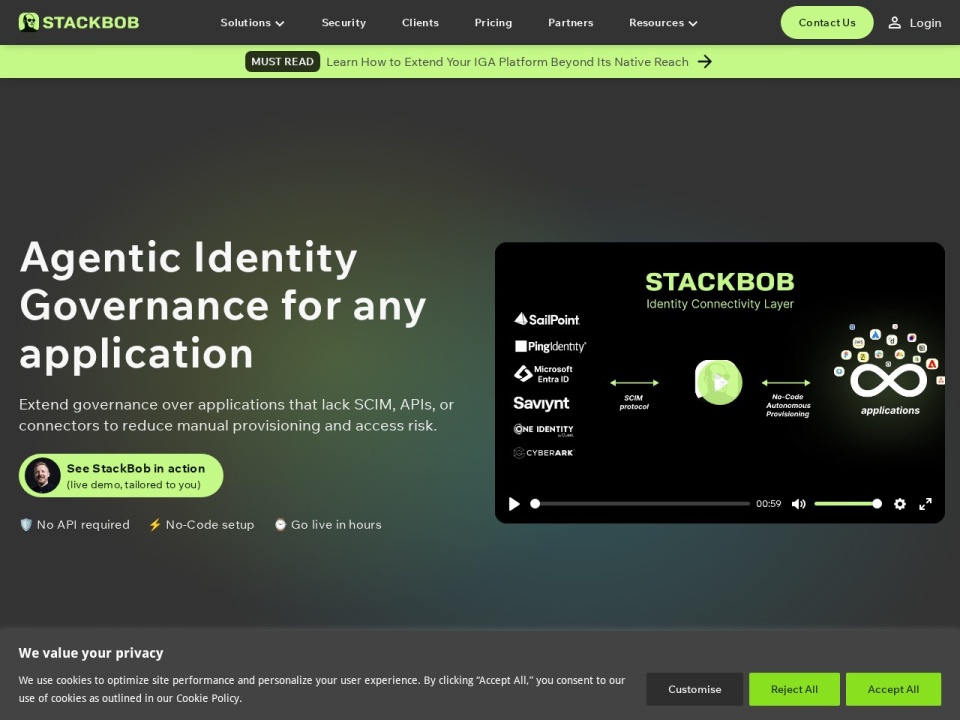Click the Contact Us button

827,23
